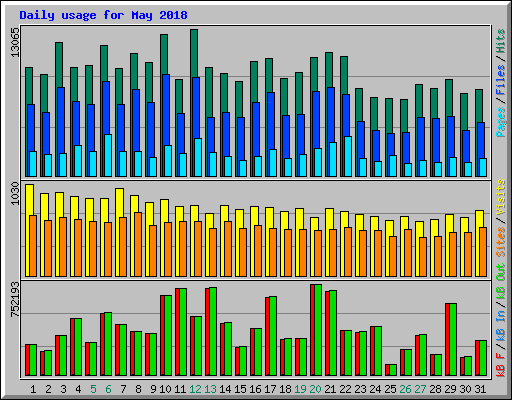Select the orange Sites bar for day 8
The image size is (512, 400).
point(138,244)
